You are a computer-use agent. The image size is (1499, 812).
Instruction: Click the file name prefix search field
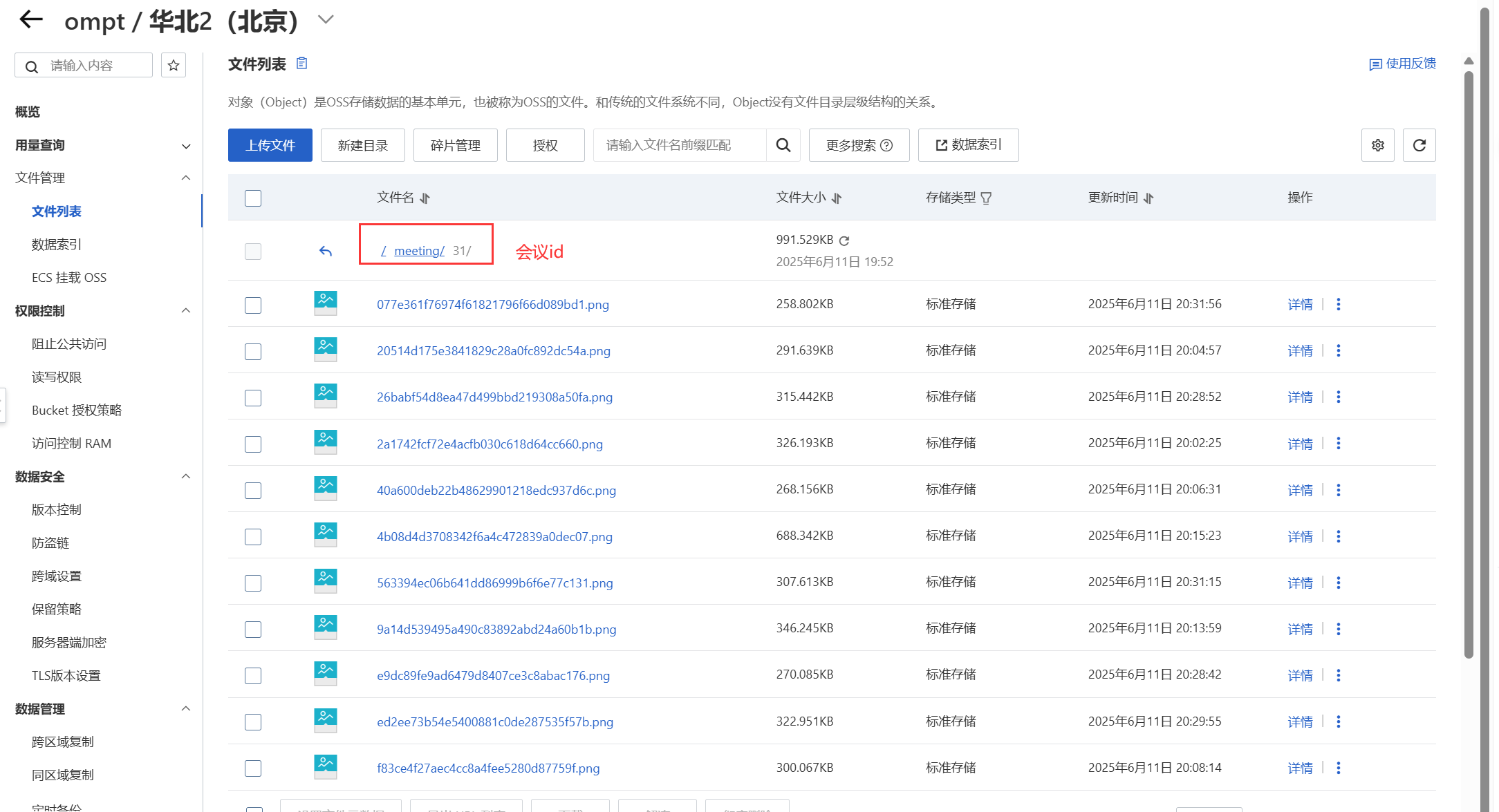679,145
